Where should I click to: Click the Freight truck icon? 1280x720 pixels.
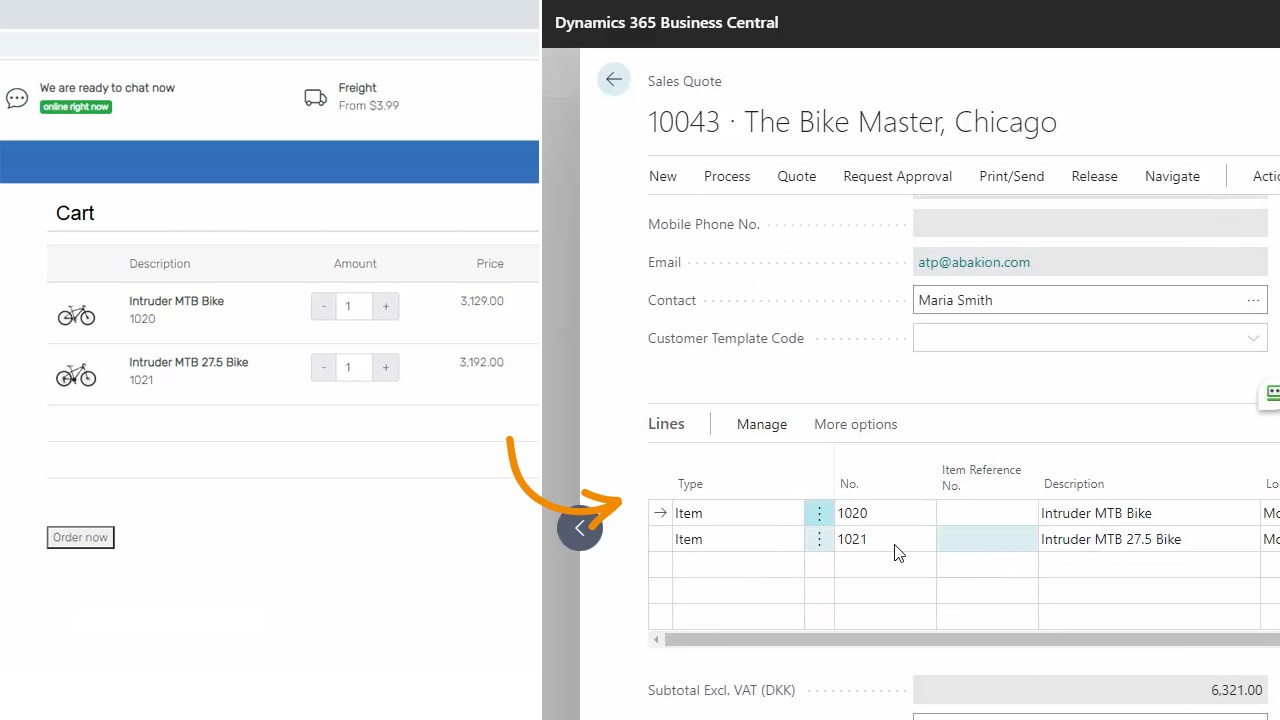coord(316,98)
